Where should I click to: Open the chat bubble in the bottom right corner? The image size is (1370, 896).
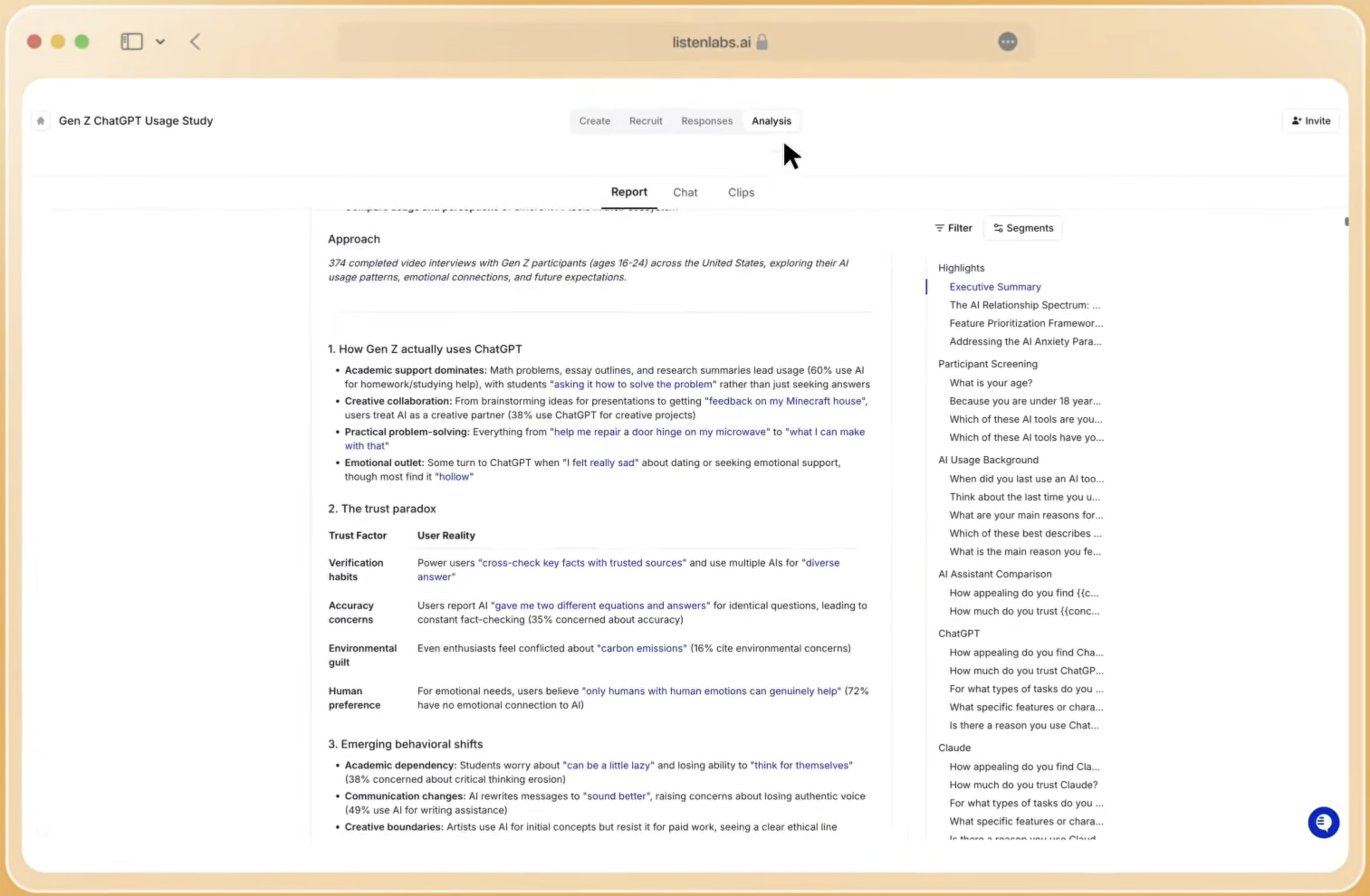[x=1323, y=822]
